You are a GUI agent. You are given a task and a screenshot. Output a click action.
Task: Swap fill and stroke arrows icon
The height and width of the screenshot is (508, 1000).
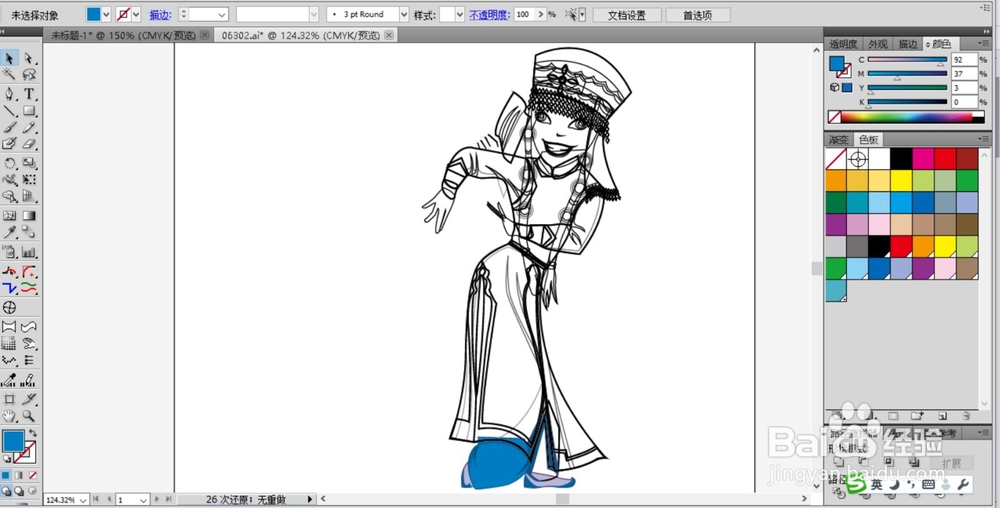coord(32,433)
